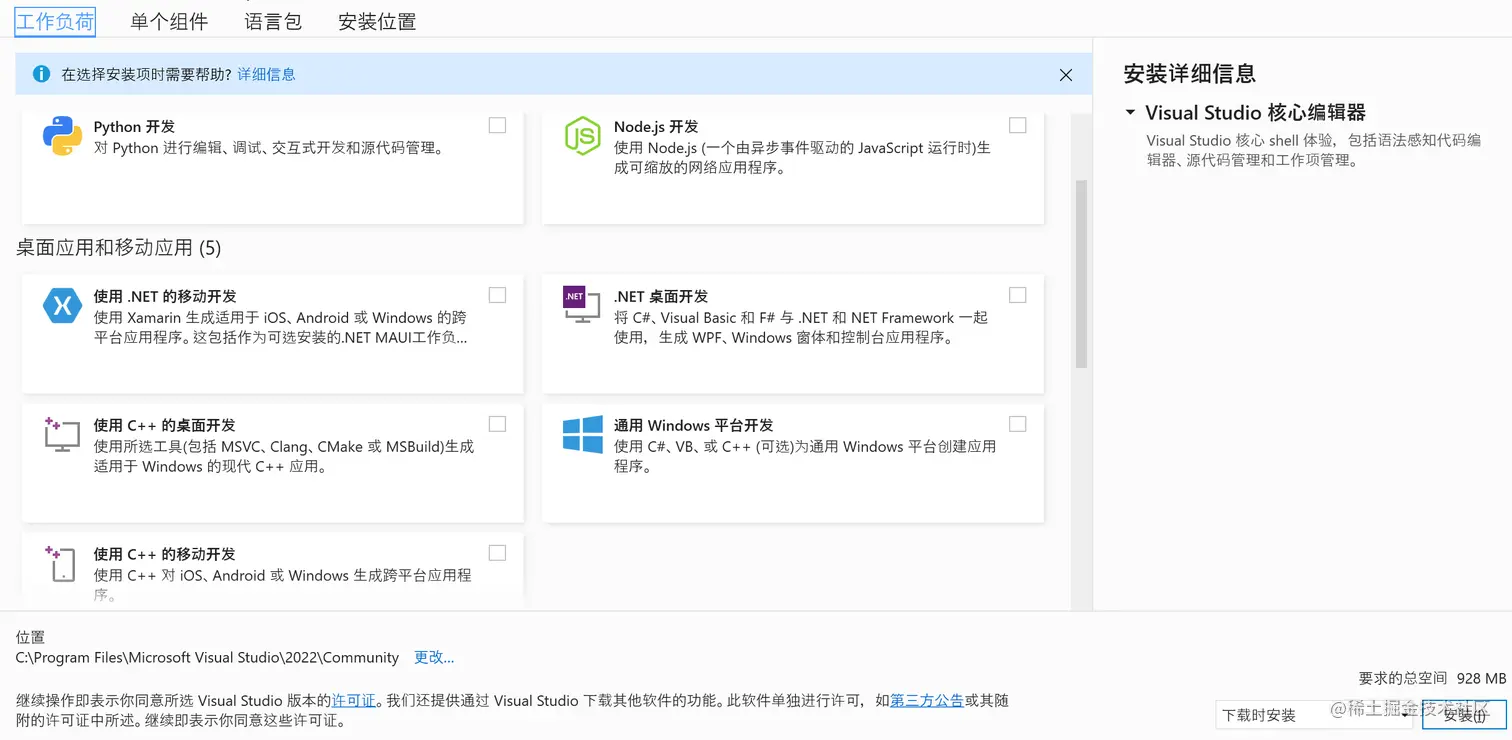
Task: Click 使用 C++ 的移动开发 title
Action: [165, 555]
